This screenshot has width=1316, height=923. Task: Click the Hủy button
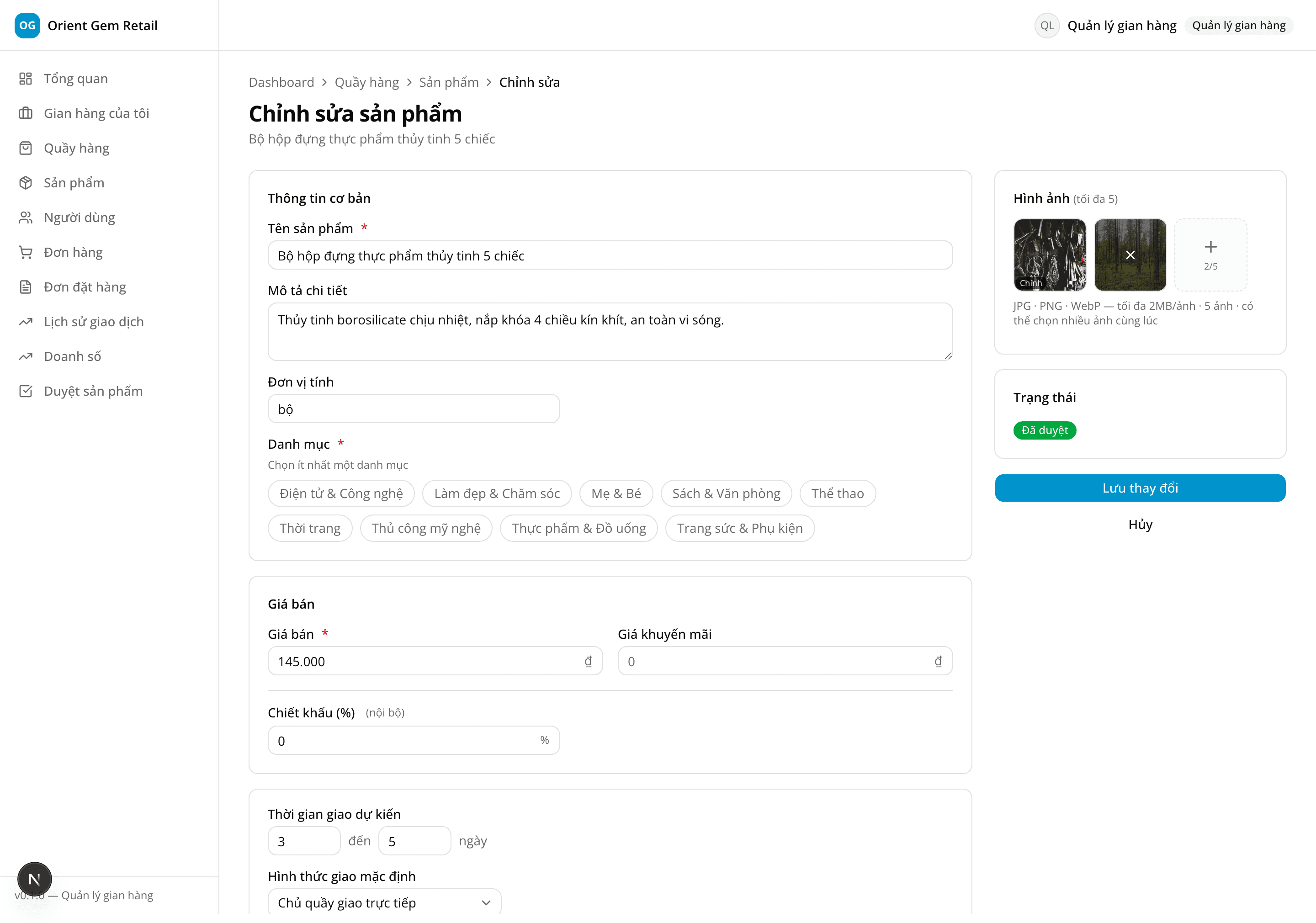pyautogui.click(x=1140, y=525)
